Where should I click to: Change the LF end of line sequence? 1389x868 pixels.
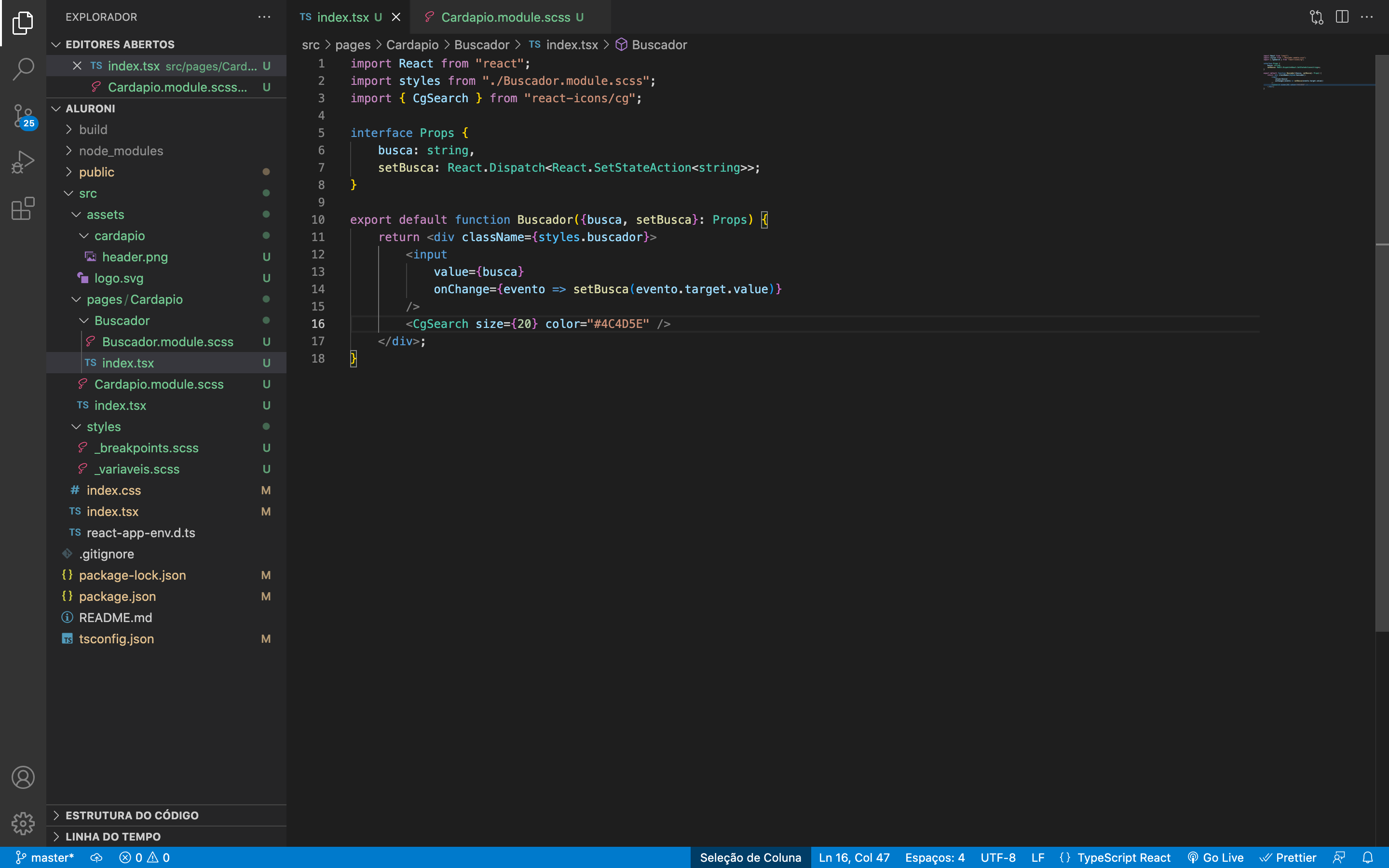(1038, 858)
